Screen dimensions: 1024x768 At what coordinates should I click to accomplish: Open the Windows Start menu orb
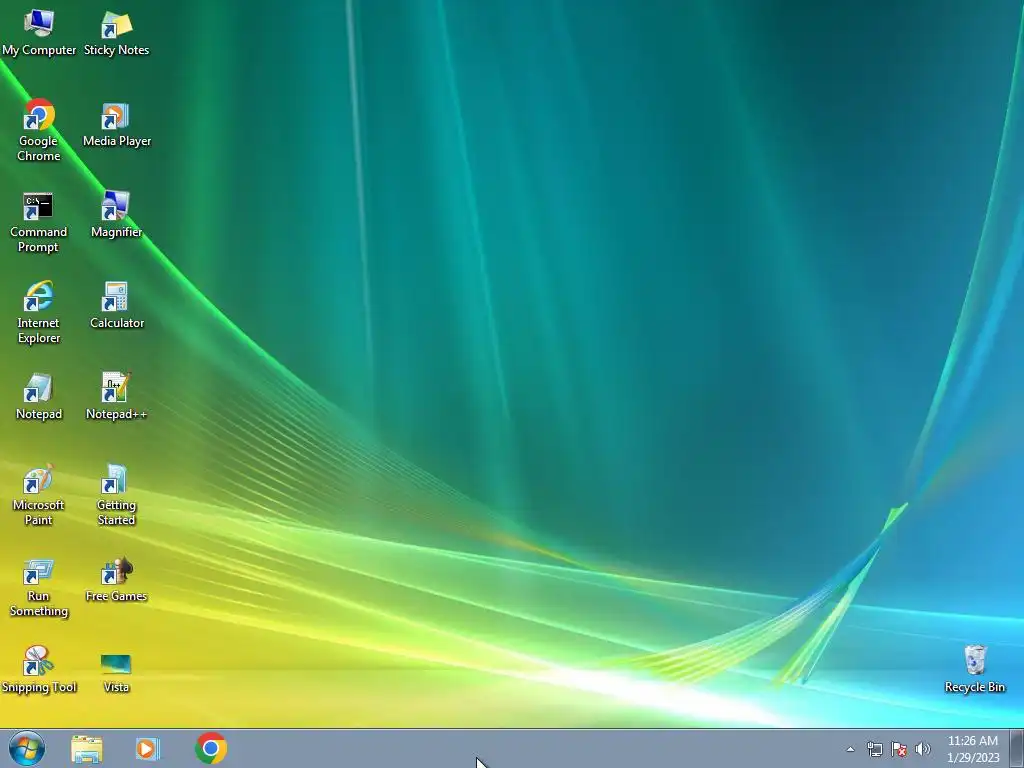pyautogui.click(x=27, y=748)
